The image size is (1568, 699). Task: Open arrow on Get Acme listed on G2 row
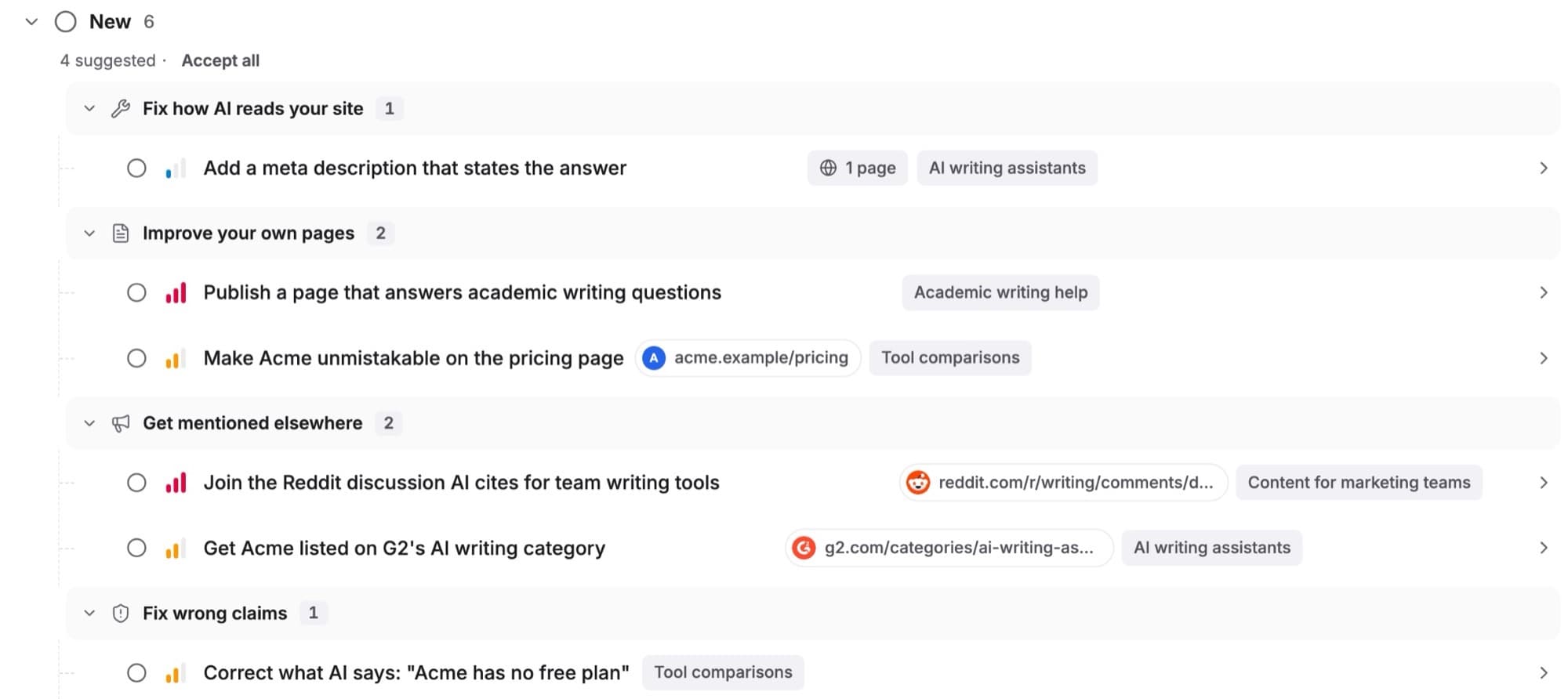click(x=1543, y=549)
